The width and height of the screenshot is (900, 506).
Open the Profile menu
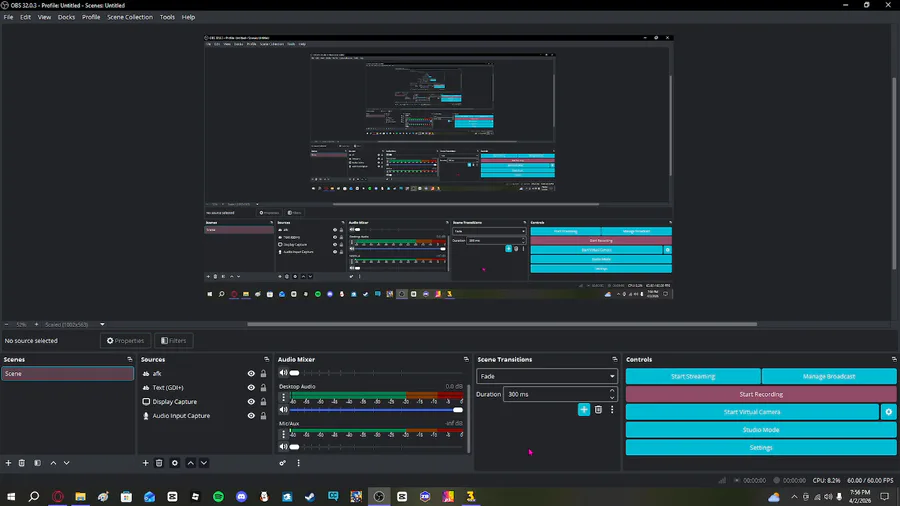(x=91, y=17)
